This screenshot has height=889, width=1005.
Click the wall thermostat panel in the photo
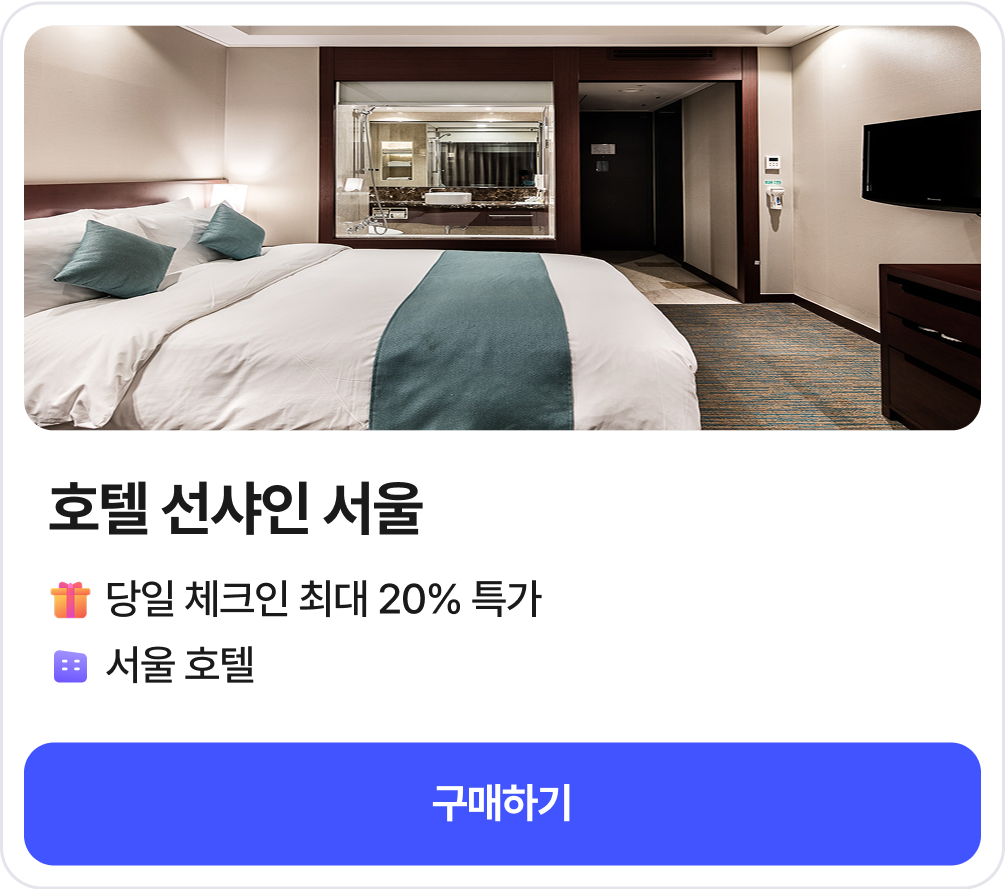(773, 163)
